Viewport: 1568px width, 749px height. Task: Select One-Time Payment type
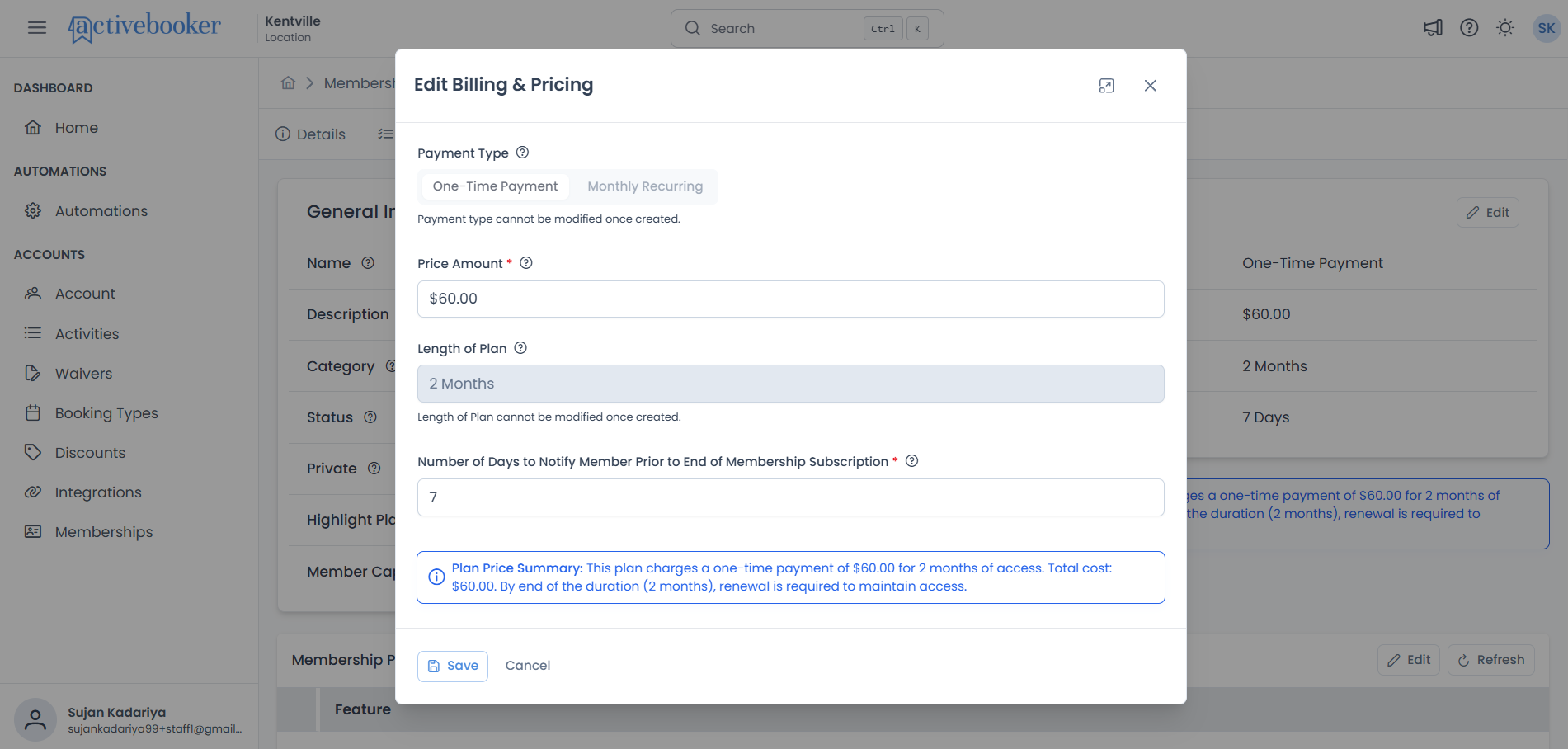[495, 186]
